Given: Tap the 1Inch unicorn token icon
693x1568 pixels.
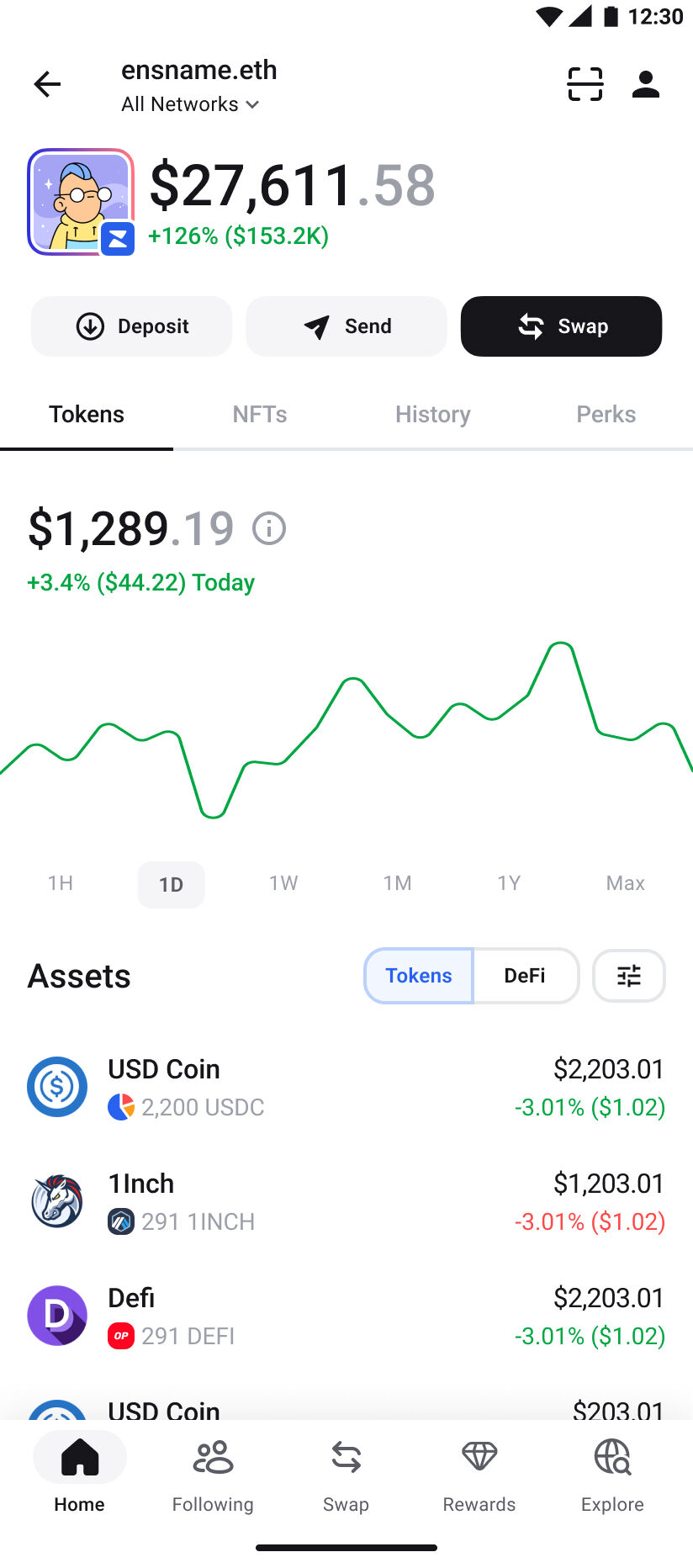Looking at the screenshot, I should click(57, 1201).
